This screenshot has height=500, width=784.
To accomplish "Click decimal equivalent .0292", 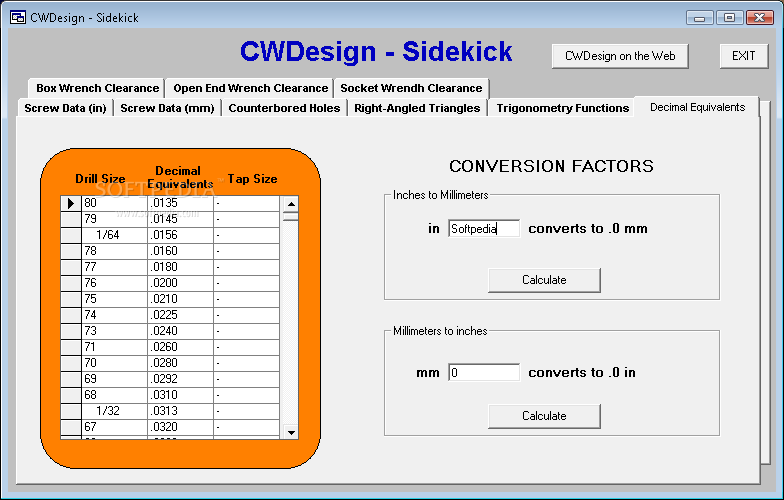I will [x=180, y=379].
